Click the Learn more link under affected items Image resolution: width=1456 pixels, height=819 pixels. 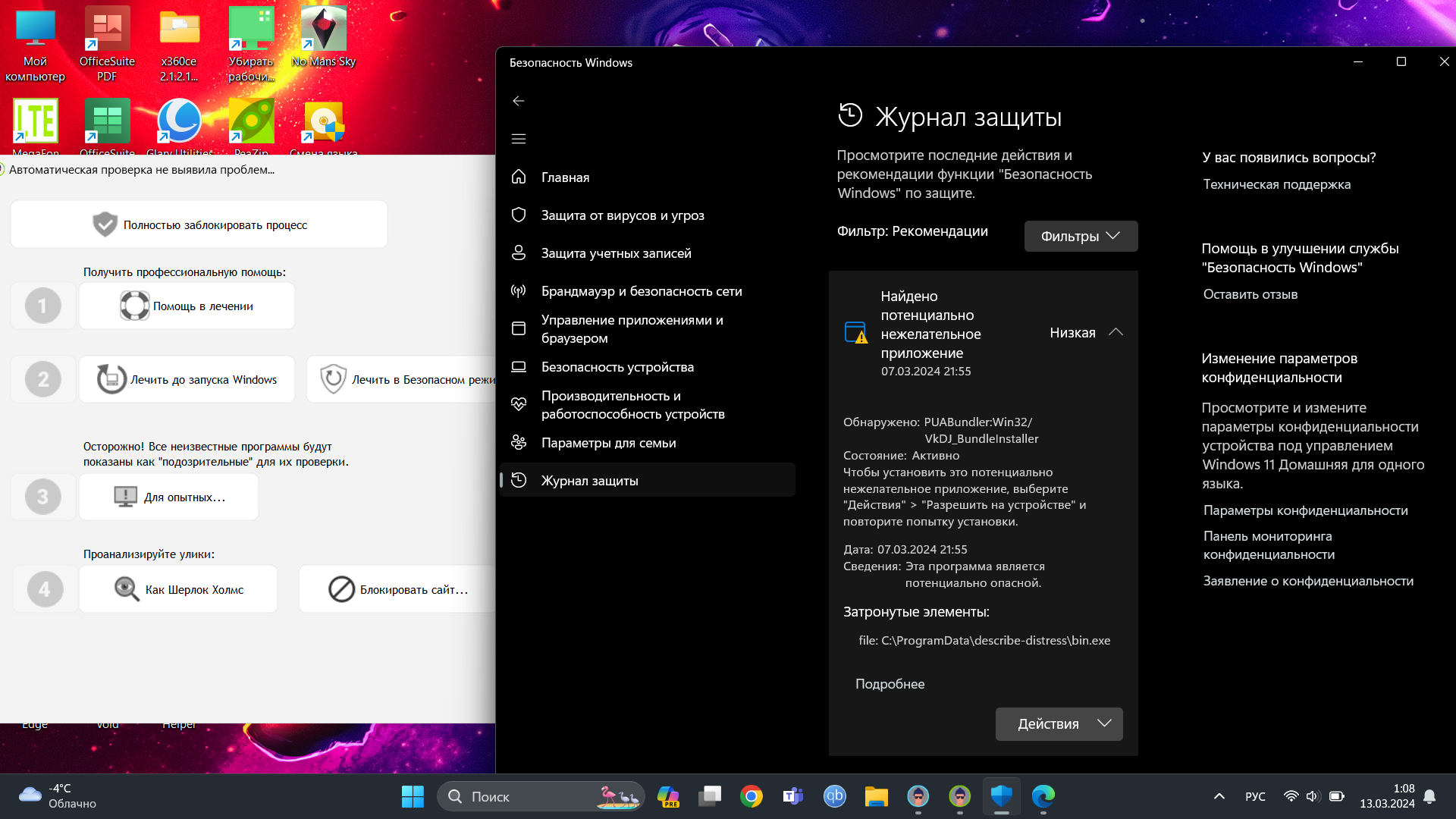pos(890,684)
